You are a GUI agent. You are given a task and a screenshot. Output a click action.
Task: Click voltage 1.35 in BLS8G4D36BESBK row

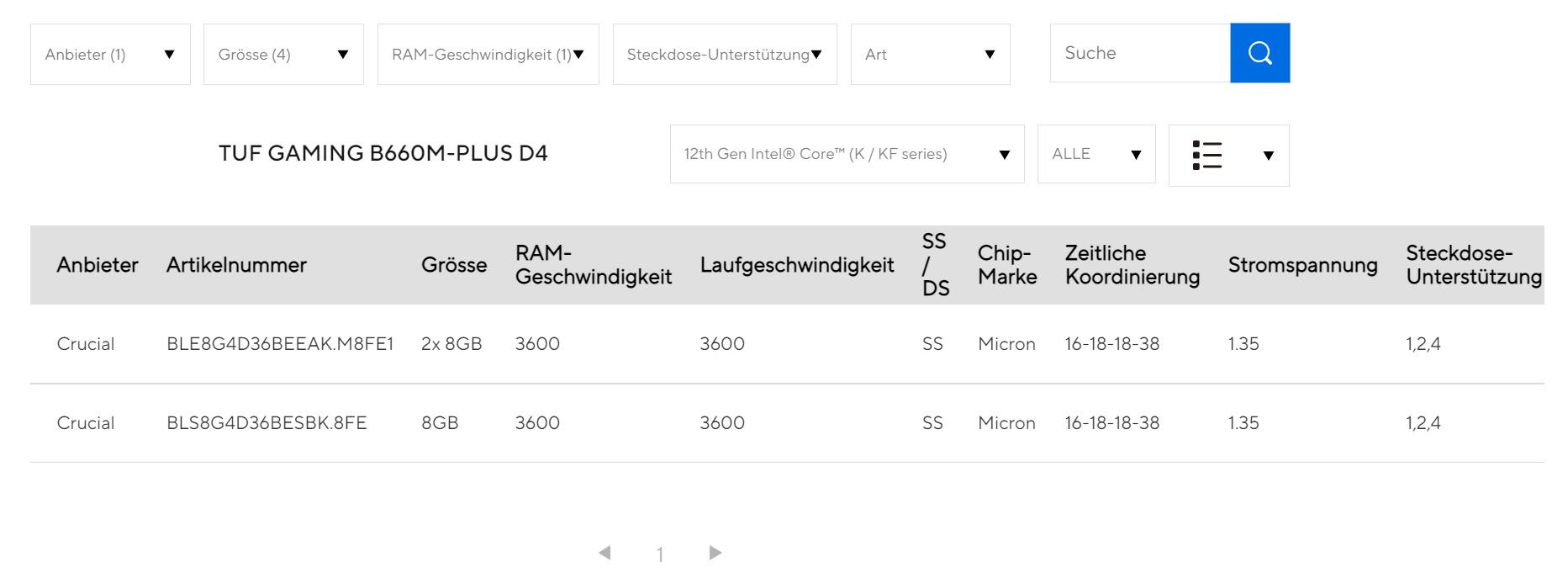(1243, 423)
